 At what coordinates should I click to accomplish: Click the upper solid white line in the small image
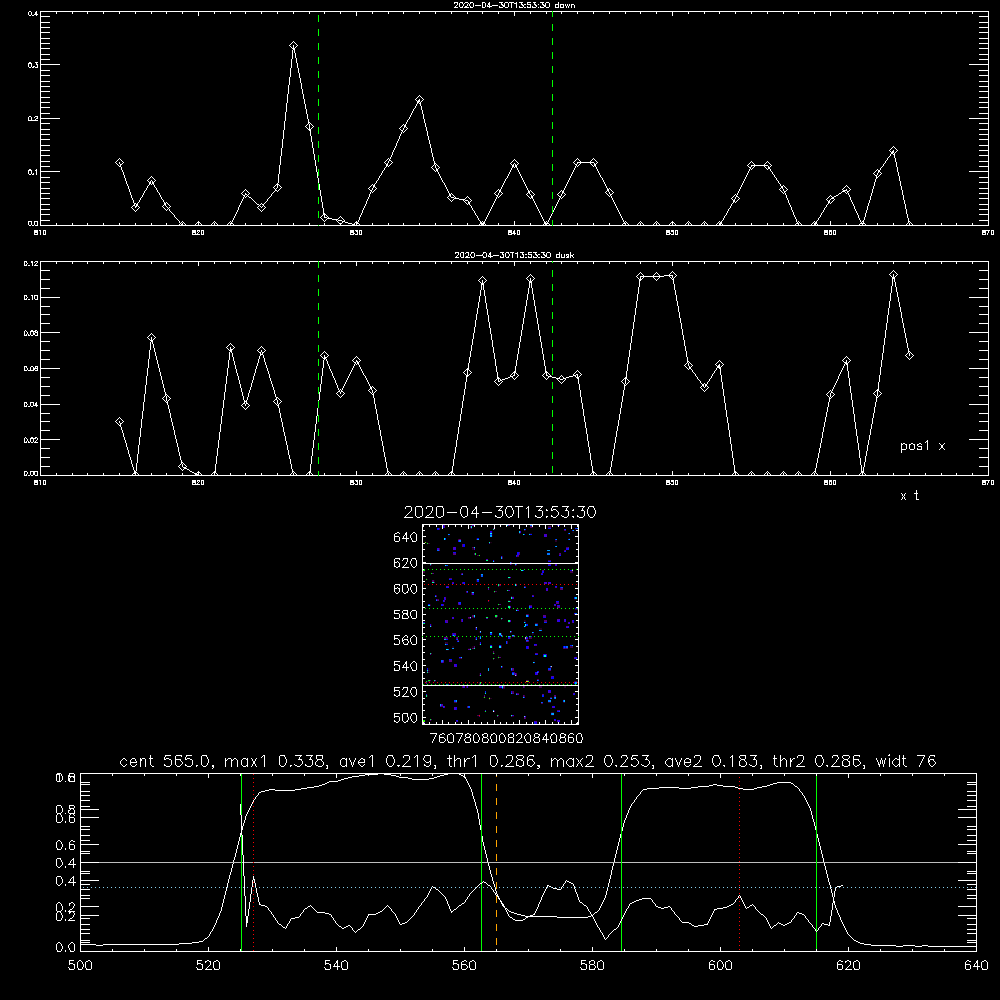click(x=501, y=563)
